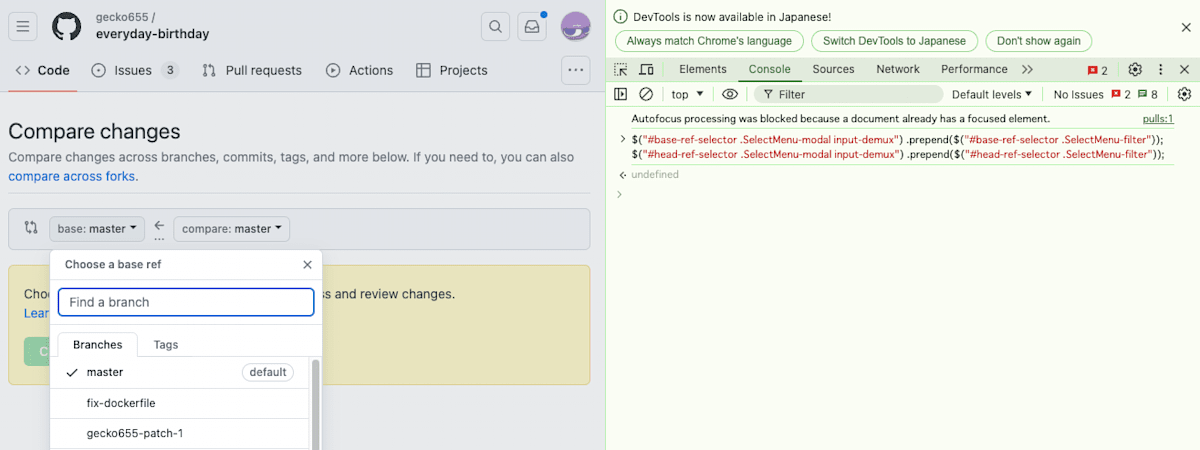Close the Choose a base ref popup
This screenshot has height=450, width=1200.
pos(307,265)
